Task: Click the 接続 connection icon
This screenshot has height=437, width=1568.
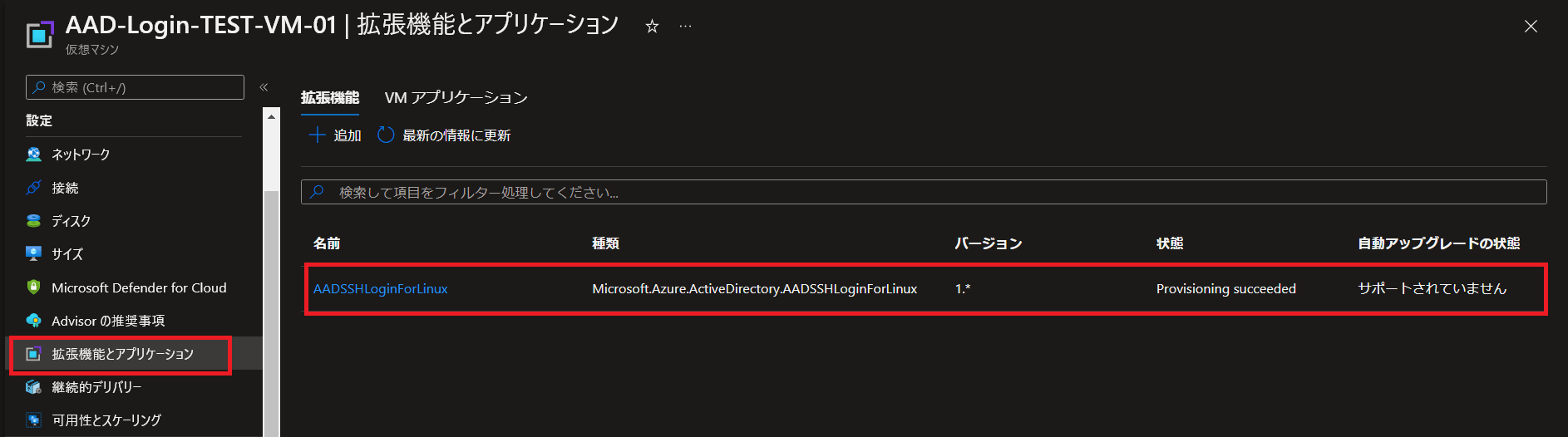Action: click(34, 188)
